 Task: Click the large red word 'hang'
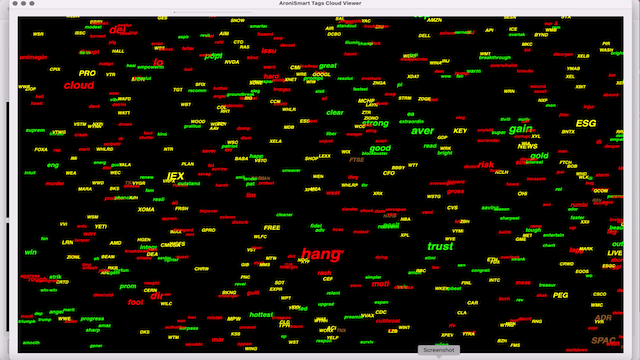[x=321, y=255]
